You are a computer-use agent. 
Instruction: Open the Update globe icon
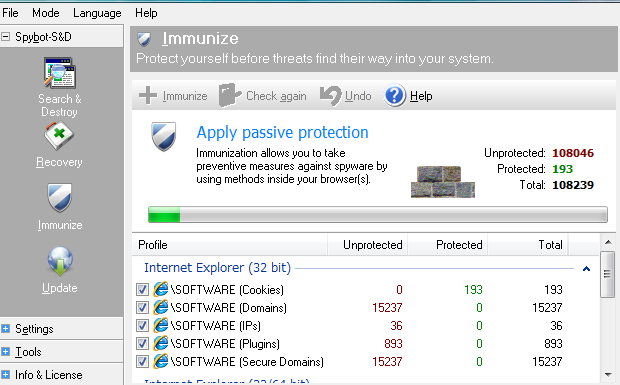tap(60, 261)
